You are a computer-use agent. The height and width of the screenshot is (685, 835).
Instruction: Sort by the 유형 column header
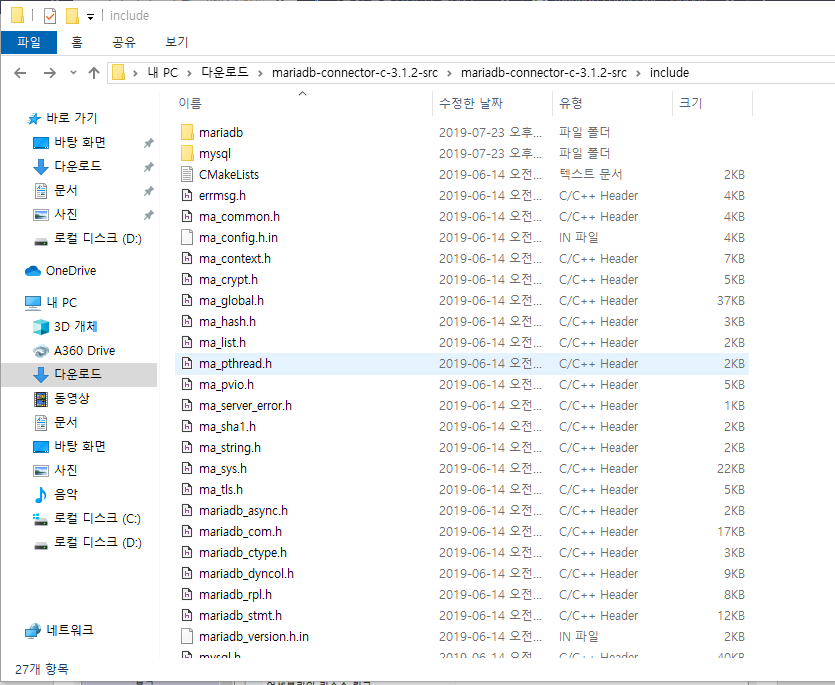pos(571,103)
